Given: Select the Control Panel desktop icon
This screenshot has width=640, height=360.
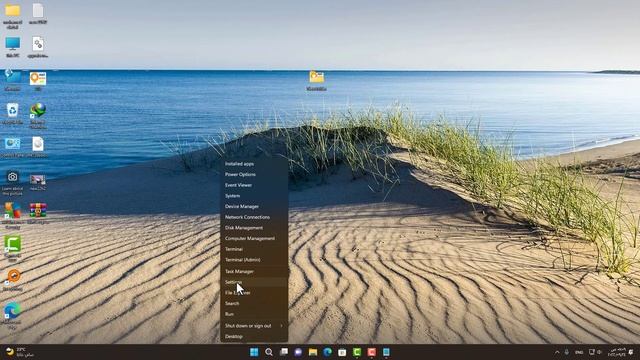Looking at the screenshot, I should coord(13,147).
